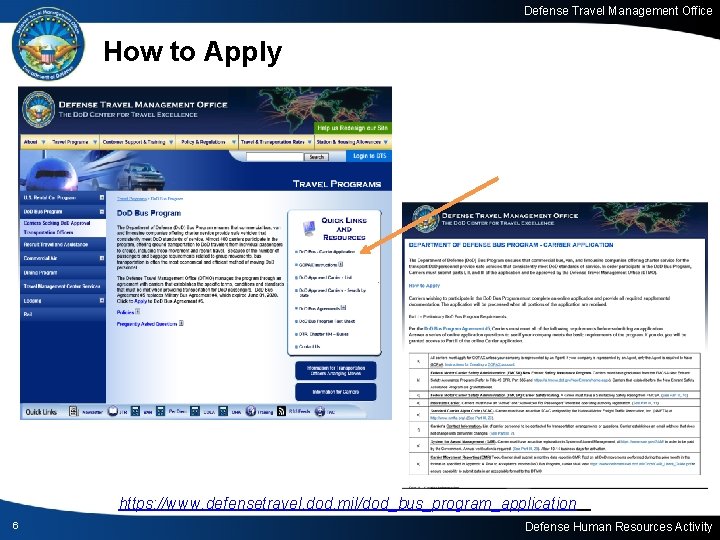
Task: Click the RSS Feeds icon
Action: pos(281,411)
